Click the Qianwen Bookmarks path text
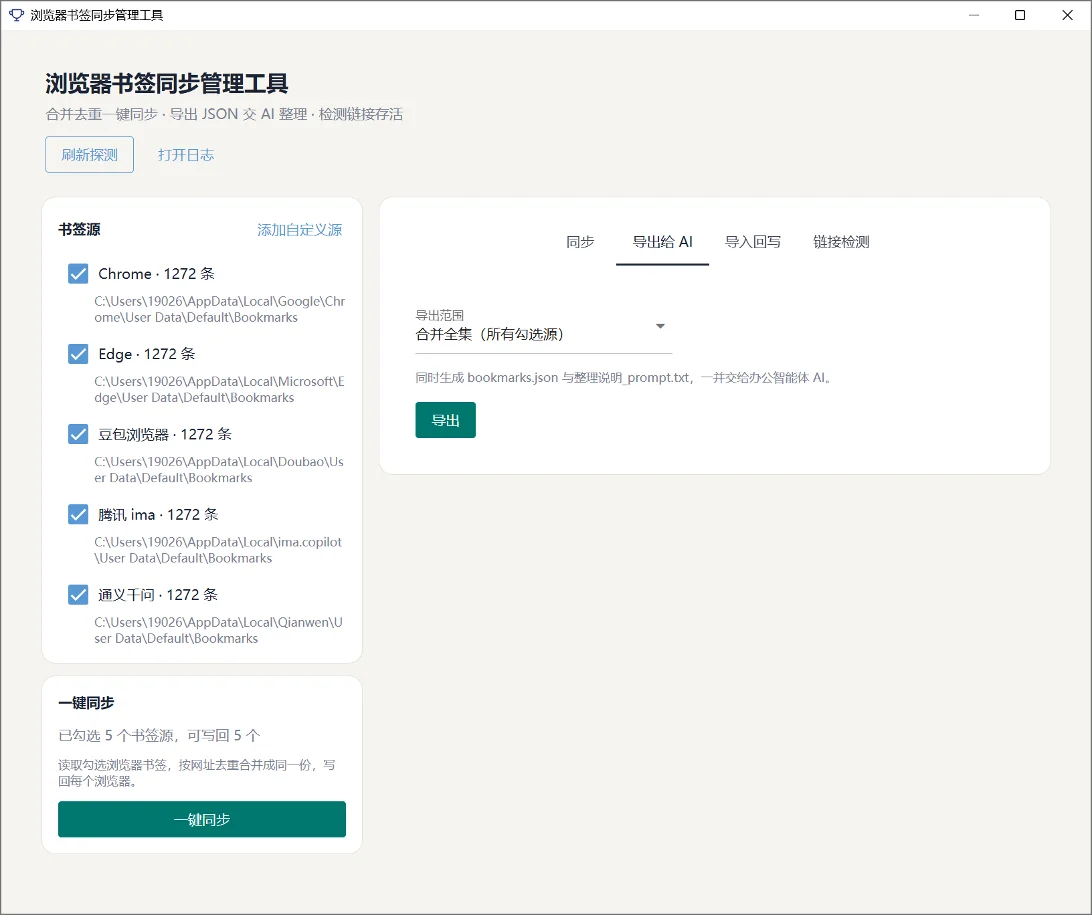Screen dimensions: 1092x915 [x=219, y=630]
